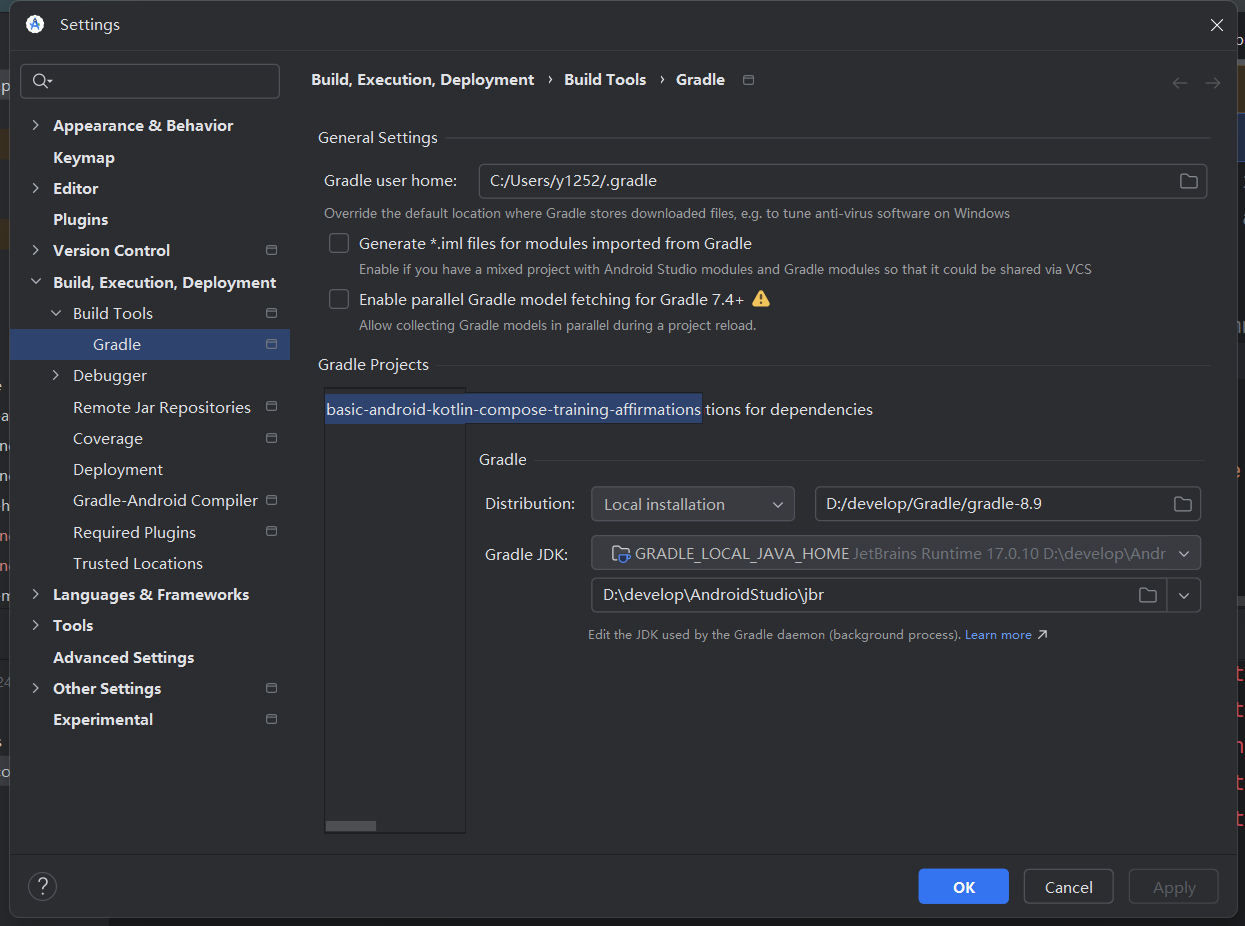Open Required Plugins settings
This screenshot has height=926, width=1245.
(135, 532)
